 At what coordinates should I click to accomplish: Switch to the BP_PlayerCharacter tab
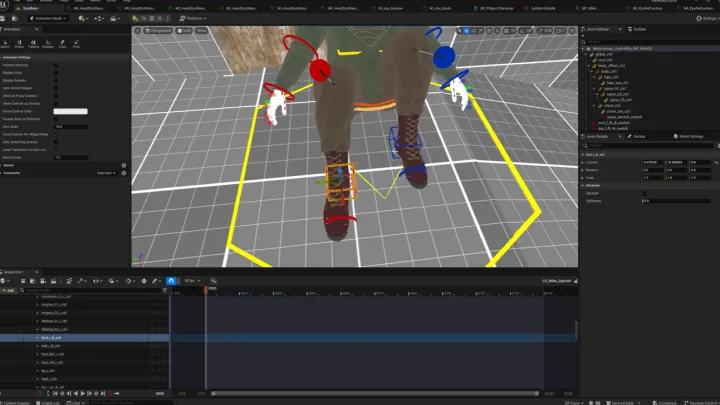click(494, 8)
